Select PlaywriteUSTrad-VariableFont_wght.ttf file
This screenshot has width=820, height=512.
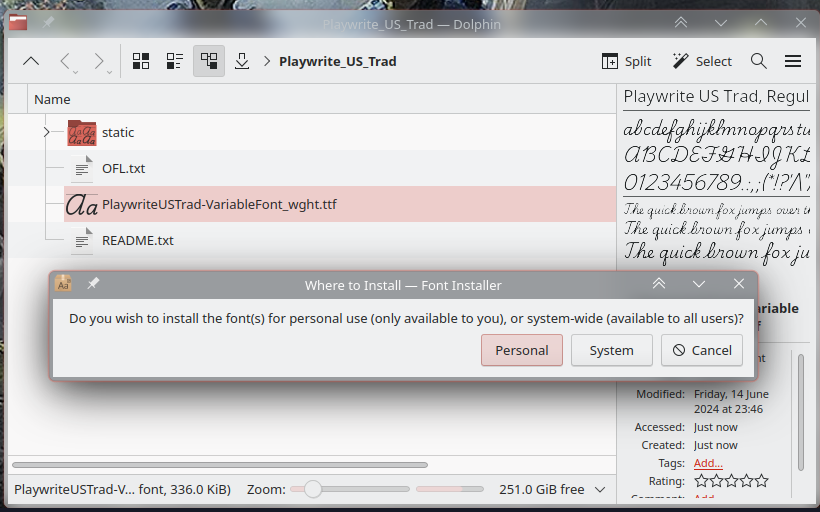[x=219, y=204]
